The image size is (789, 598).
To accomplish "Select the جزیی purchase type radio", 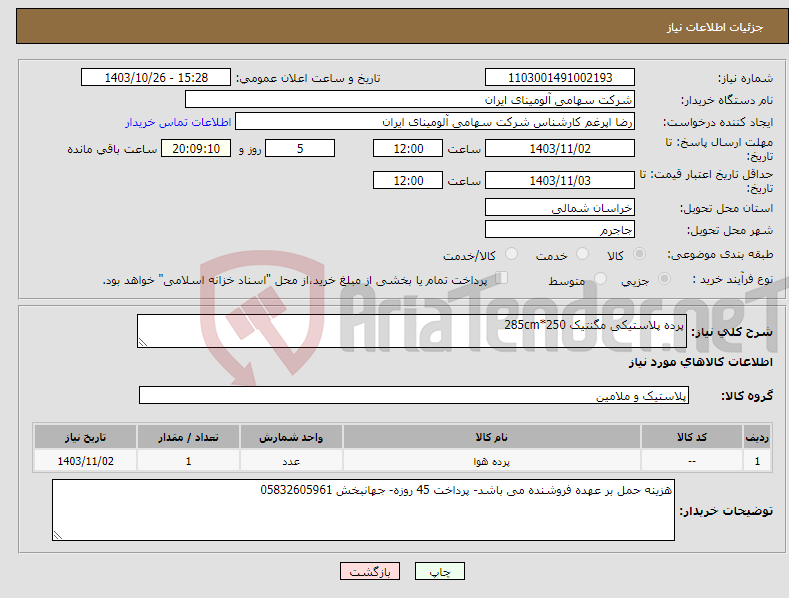I will 664,278.
